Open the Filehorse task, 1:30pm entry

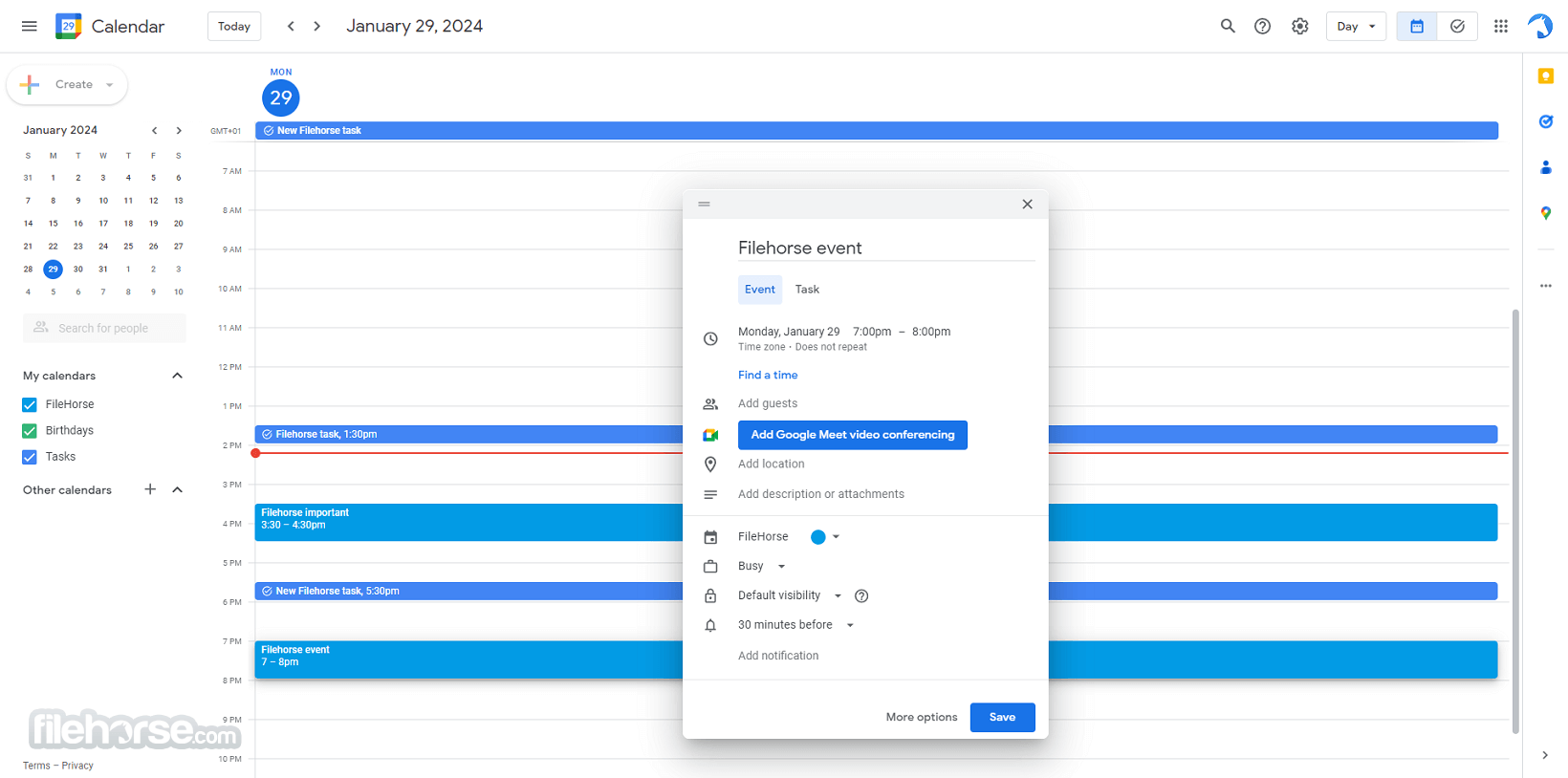(468, 434)
